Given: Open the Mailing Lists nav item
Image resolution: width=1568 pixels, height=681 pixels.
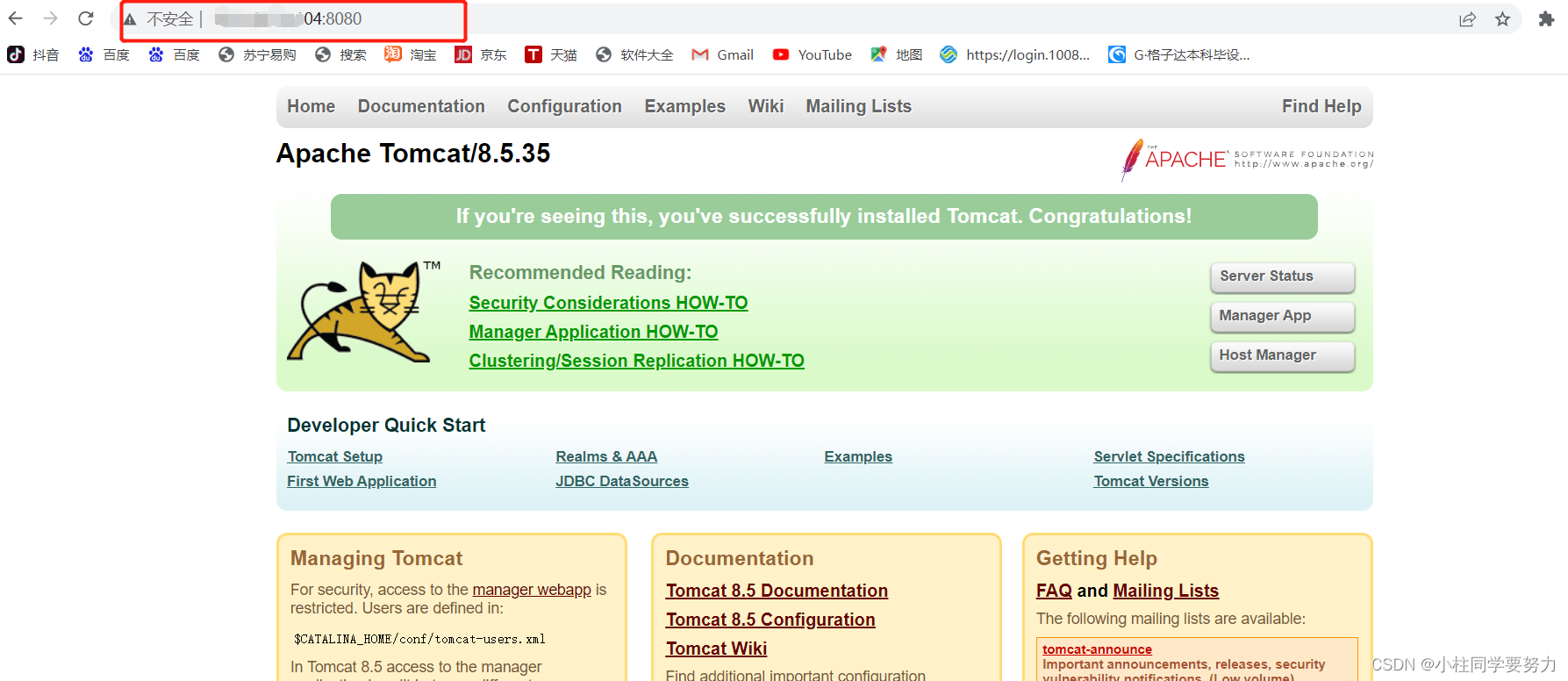Looking at the screenshot, I should tap(859, 106).
